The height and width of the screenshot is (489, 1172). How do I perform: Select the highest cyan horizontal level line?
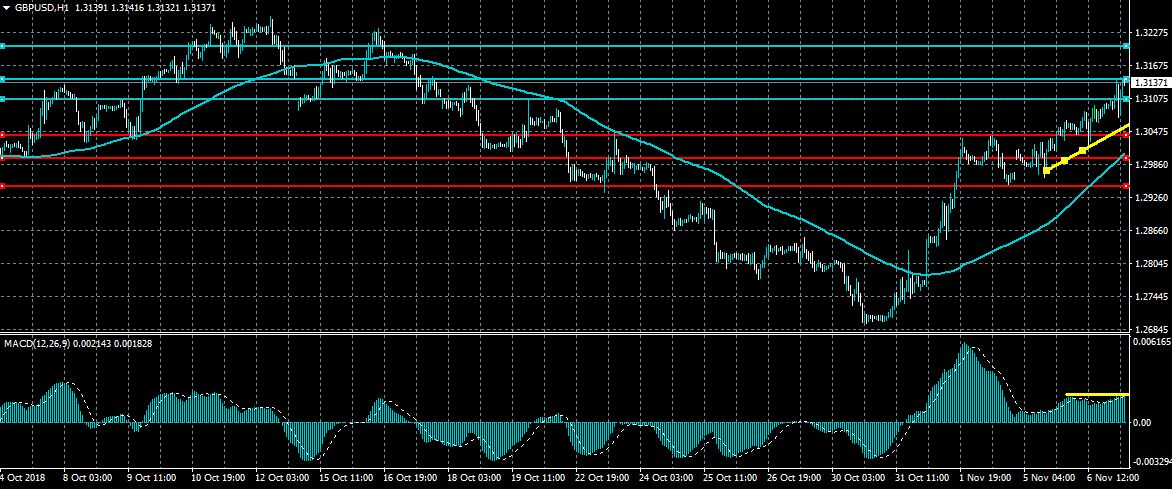(564, 46)
